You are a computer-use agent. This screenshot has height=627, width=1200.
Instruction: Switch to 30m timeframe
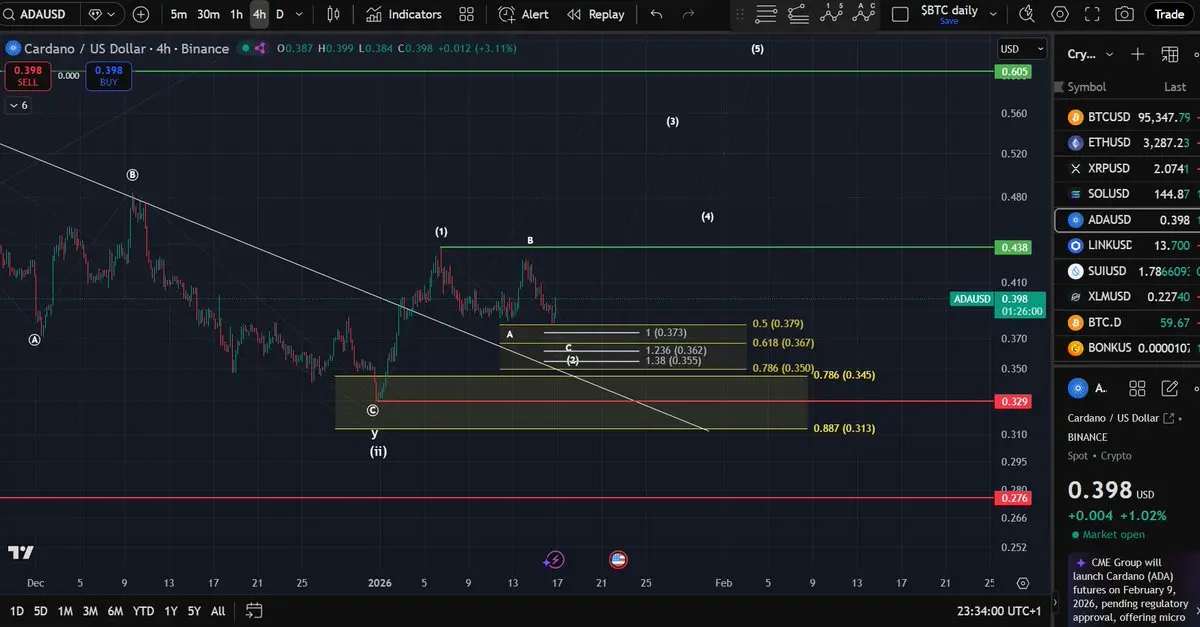[x=208, y=14]
